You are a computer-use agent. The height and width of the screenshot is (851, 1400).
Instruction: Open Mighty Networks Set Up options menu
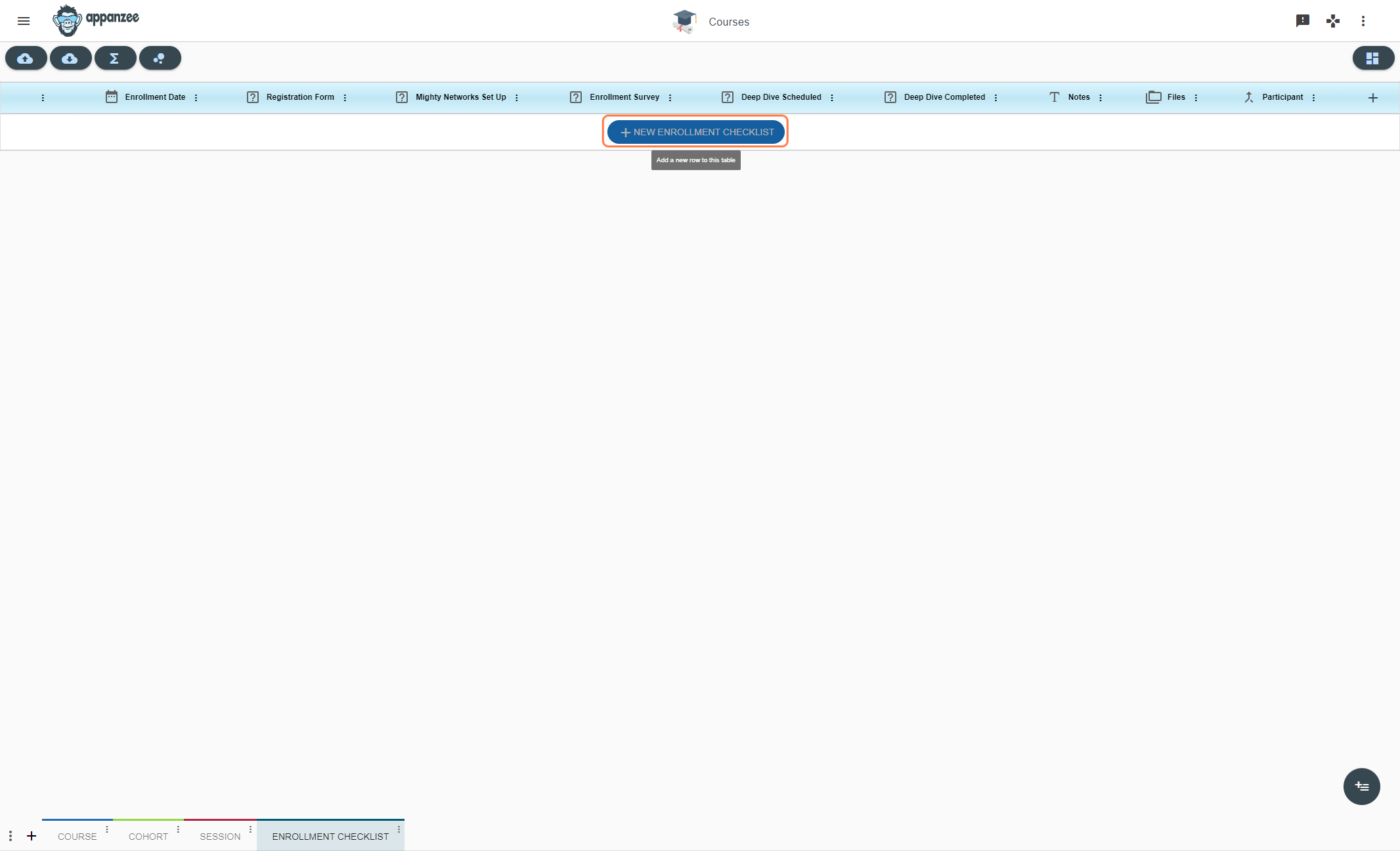[517, 98]
